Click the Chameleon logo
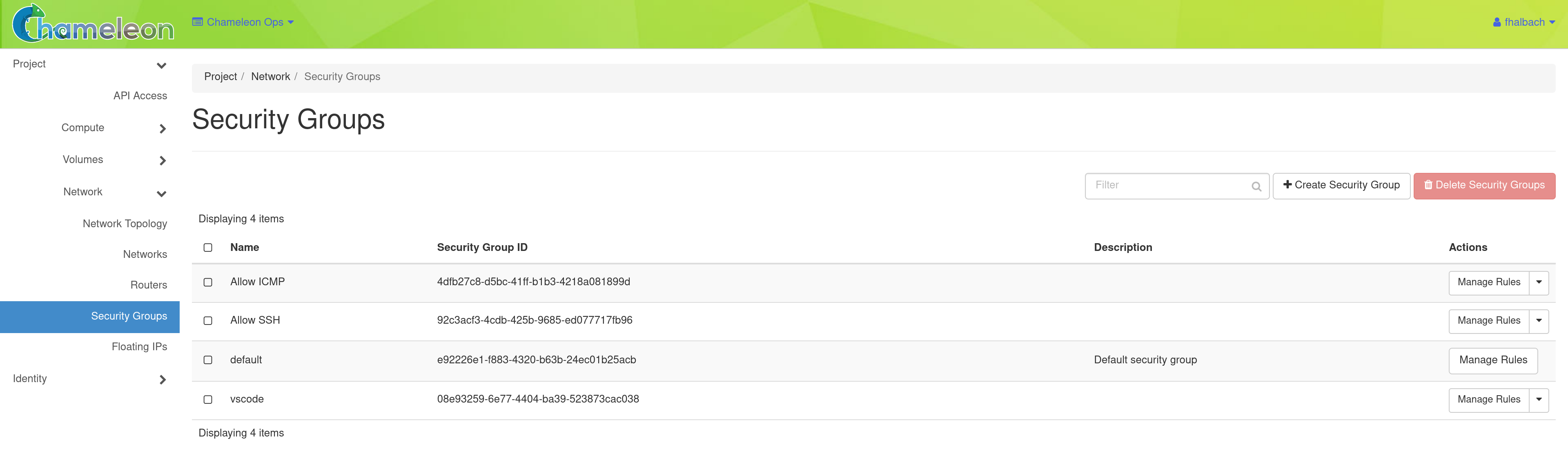This screenshot has height=461, width=1568. 93,23
